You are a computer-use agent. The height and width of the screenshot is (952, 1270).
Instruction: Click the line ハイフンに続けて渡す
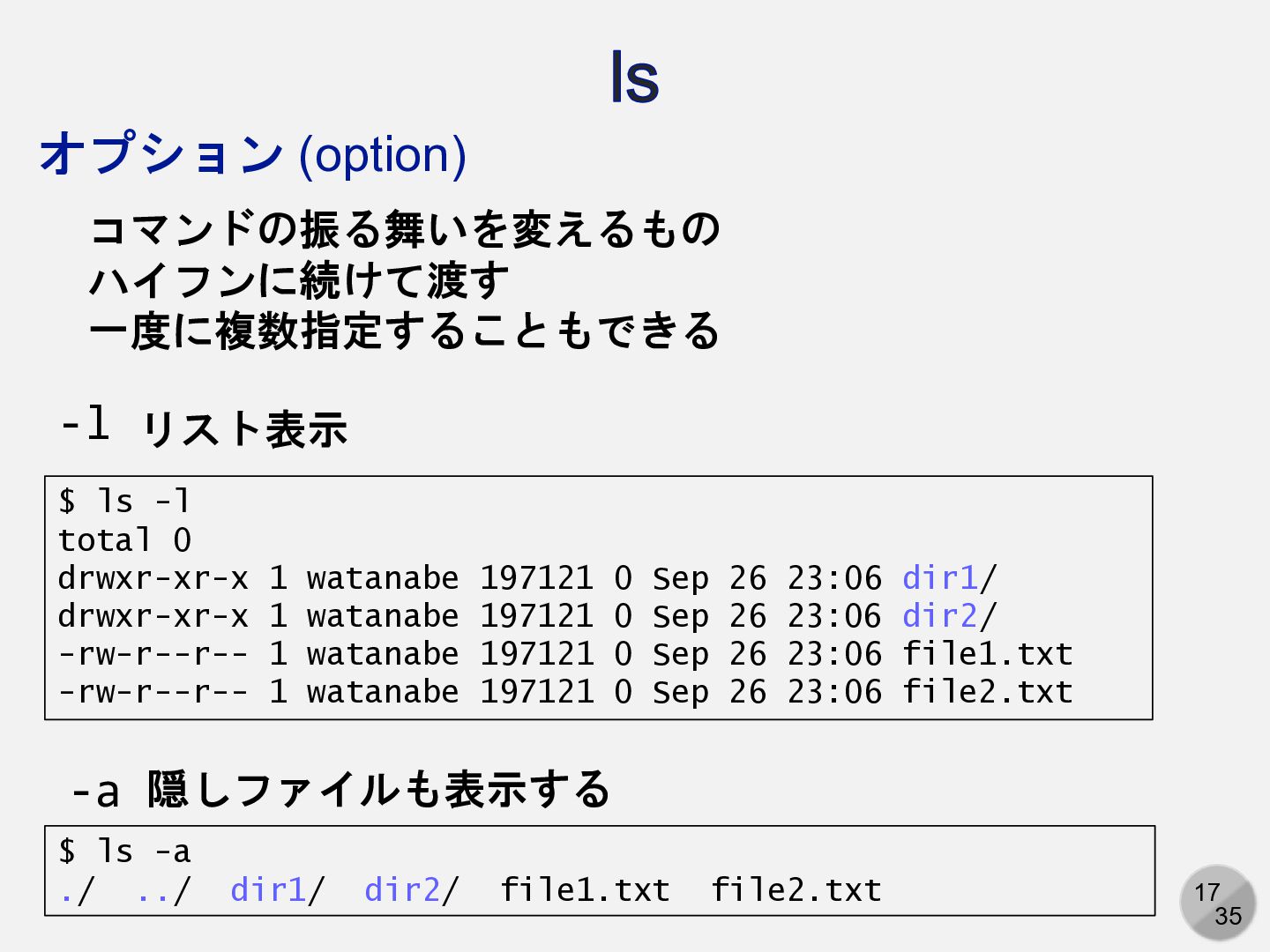click(299, 280)
